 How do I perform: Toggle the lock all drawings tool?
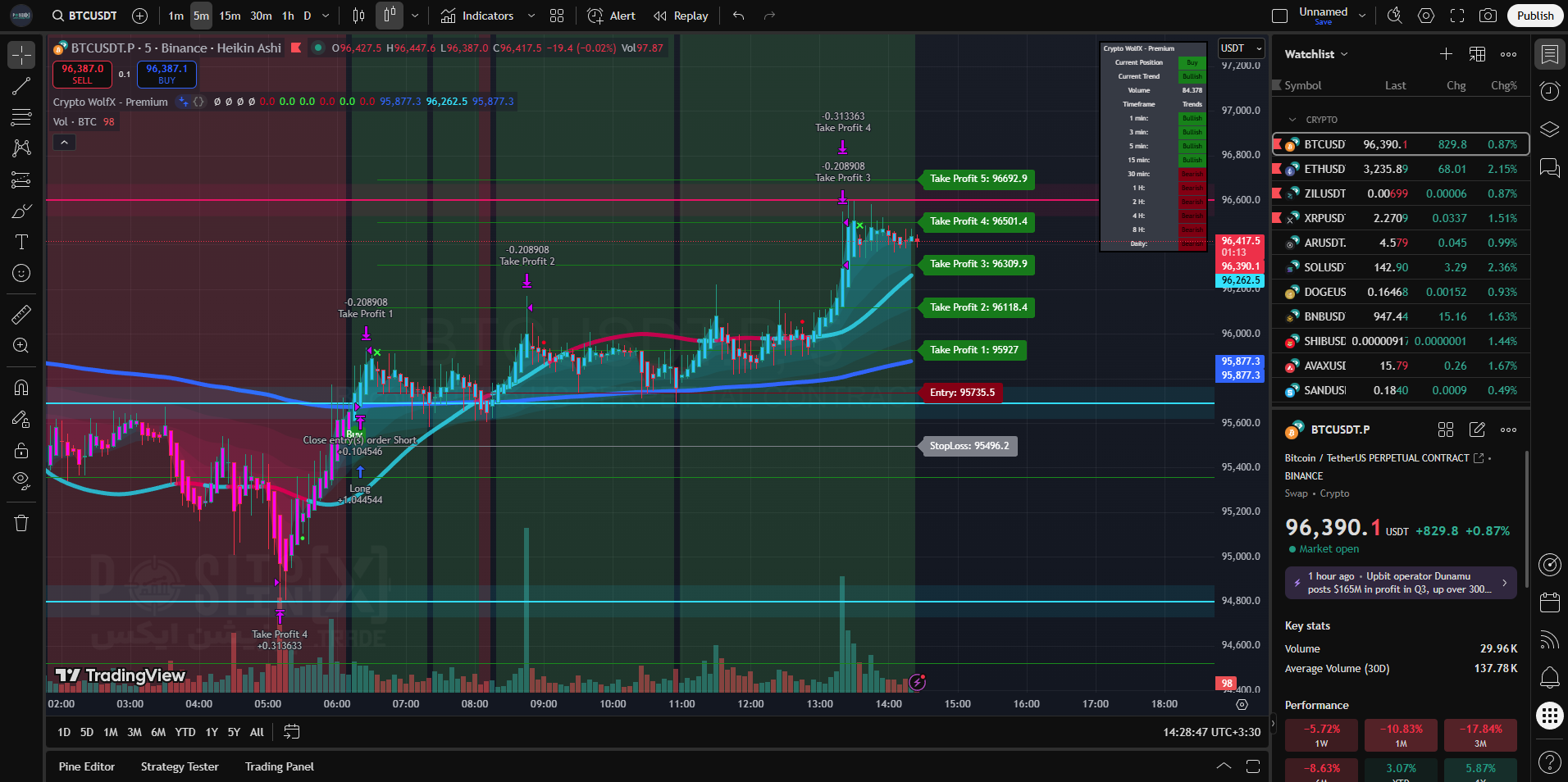coord(21,450)
